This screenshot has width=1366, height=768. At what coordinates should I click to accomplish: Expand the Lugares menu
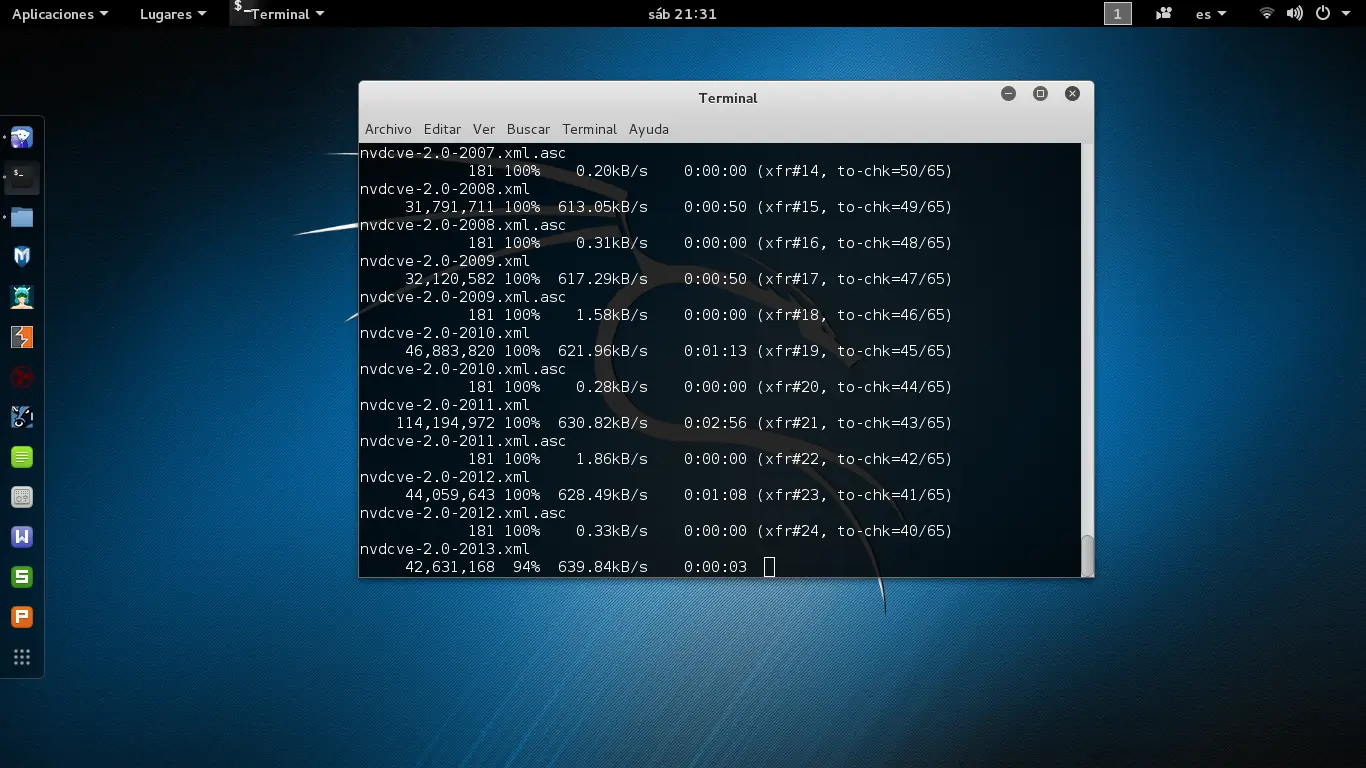tap(173, 14)
